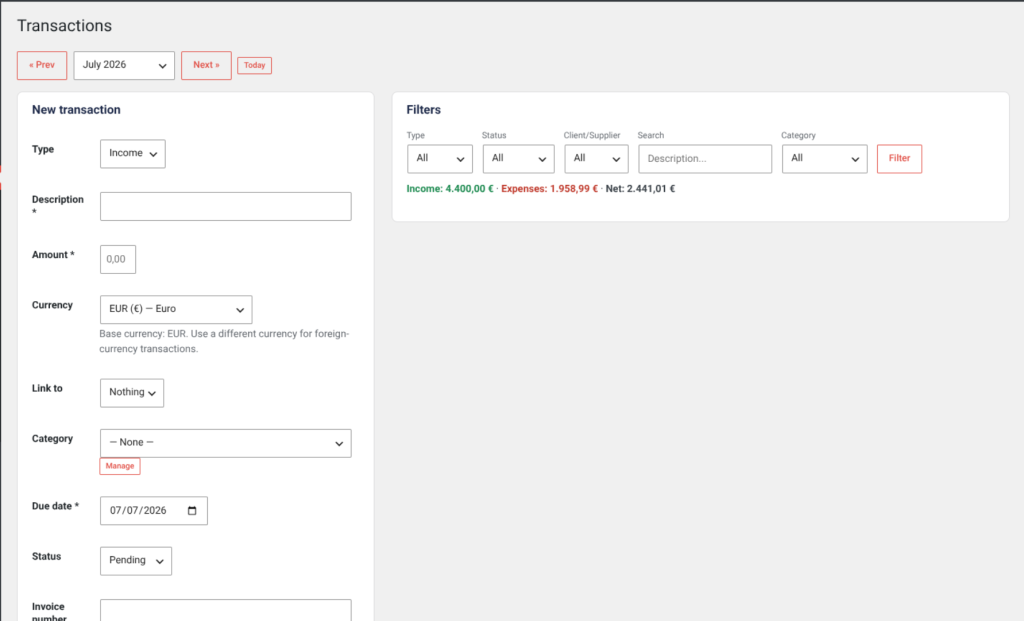Open the Status dropdown showing Pending
This screenshot has width=1024, height=621.
[x=136, y=561]
